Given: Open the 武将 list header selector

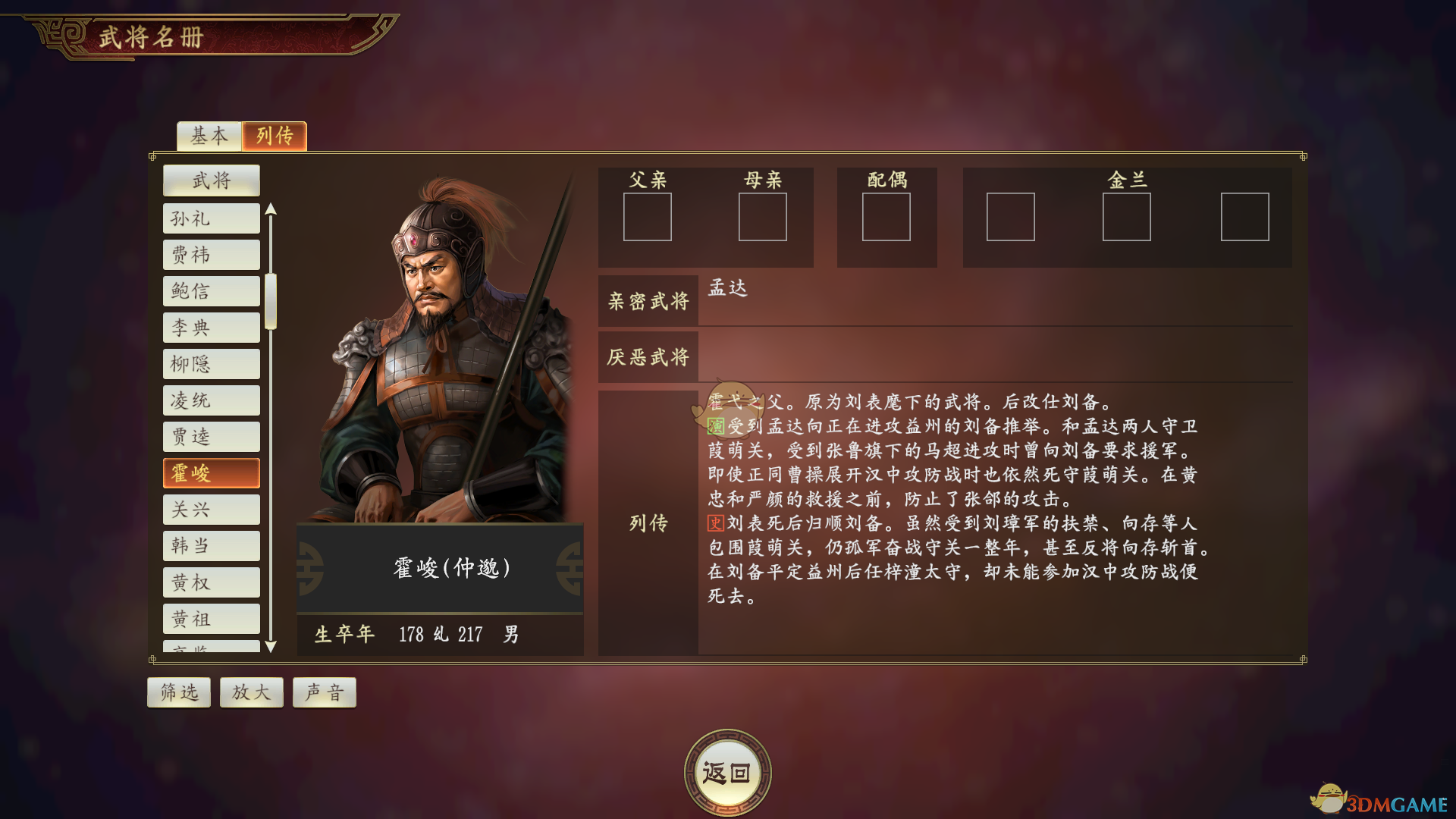Looking at the screenshot, I should pos(212,180).
